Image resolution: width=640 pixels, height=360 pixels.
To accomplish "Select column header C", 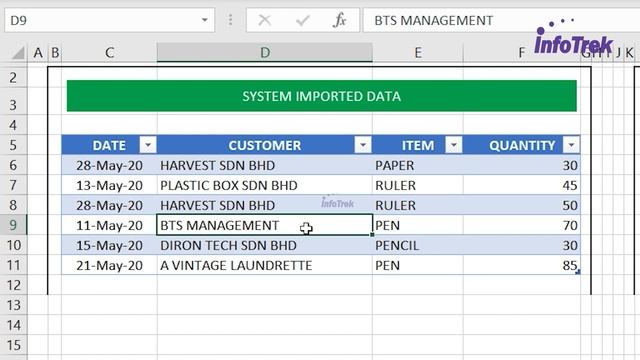I will (109, 53).
